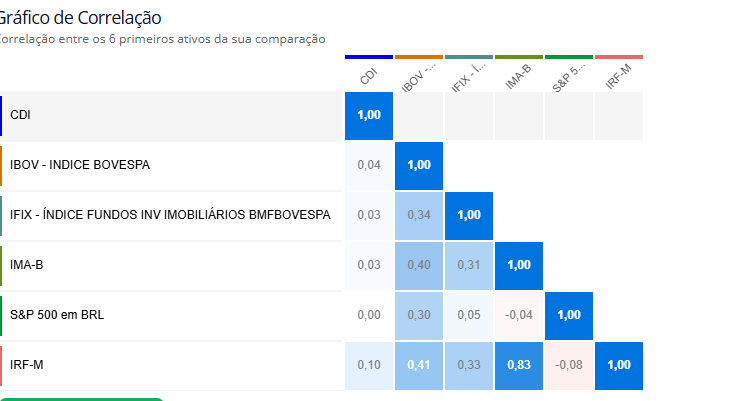Image resolution: width=742 pixels, height=401 pixels.
Task: Click the -0,08 correlation cell
Action: (x=569, y=365)
